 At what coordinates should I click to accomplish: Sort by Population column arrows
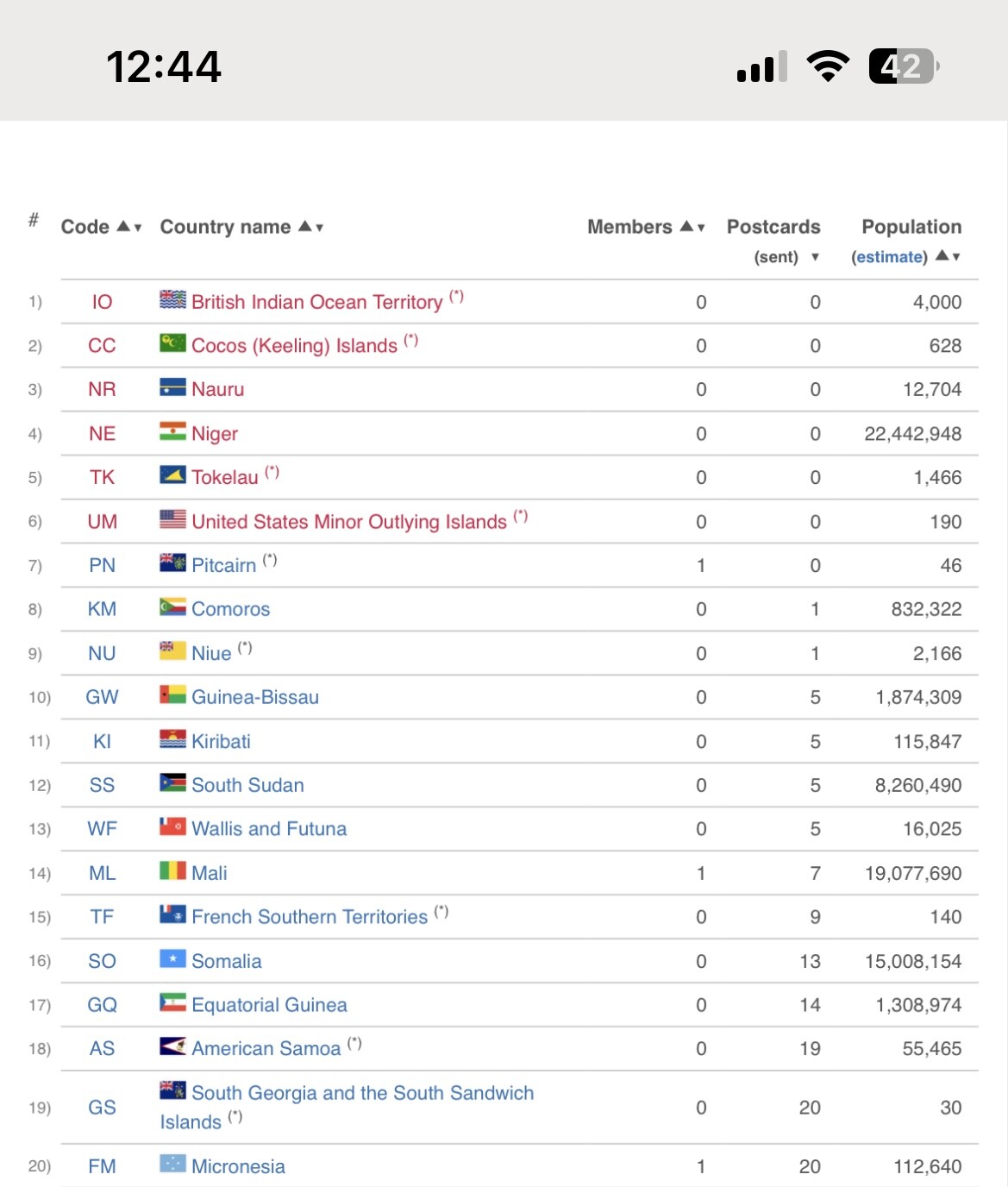(948, 256)
